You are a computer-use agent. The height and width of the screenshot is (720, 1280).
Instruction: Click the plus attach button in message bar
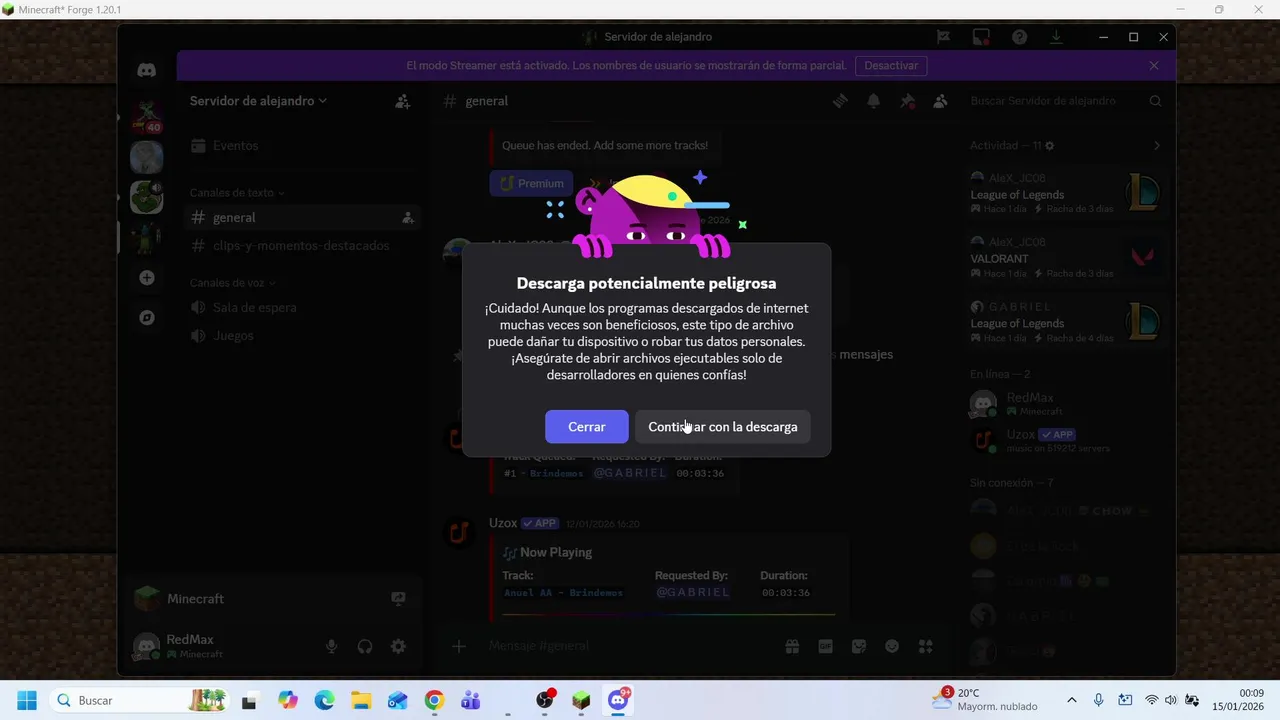[x=459, y=646]
